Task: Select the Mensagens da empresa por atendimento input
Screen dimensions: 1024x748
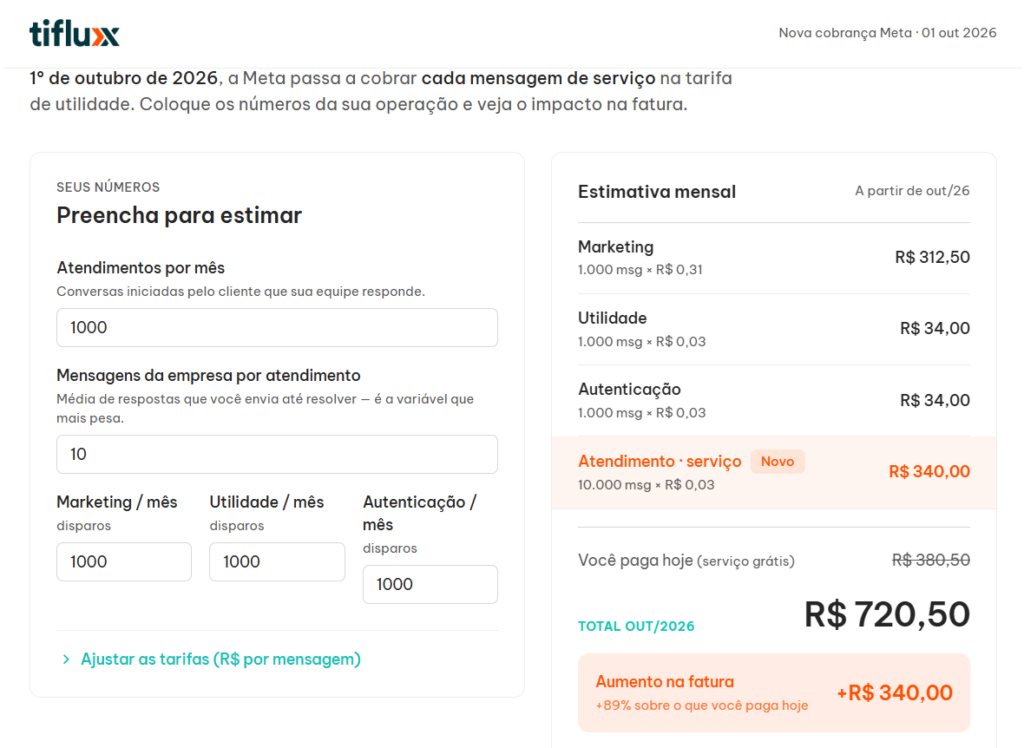Action: (x=277, y=454)
